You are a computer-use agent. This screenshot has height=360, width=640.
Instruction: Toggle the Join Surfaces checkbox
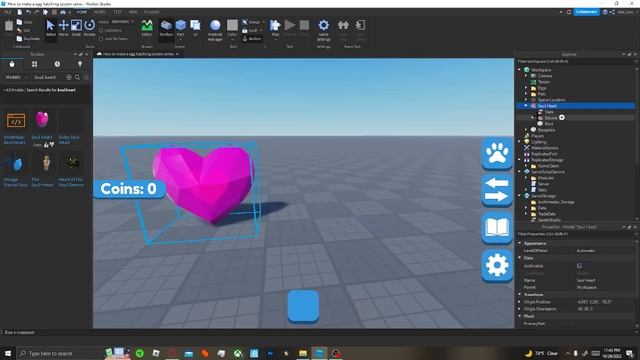pyautogui.click(x=101, y=39)
